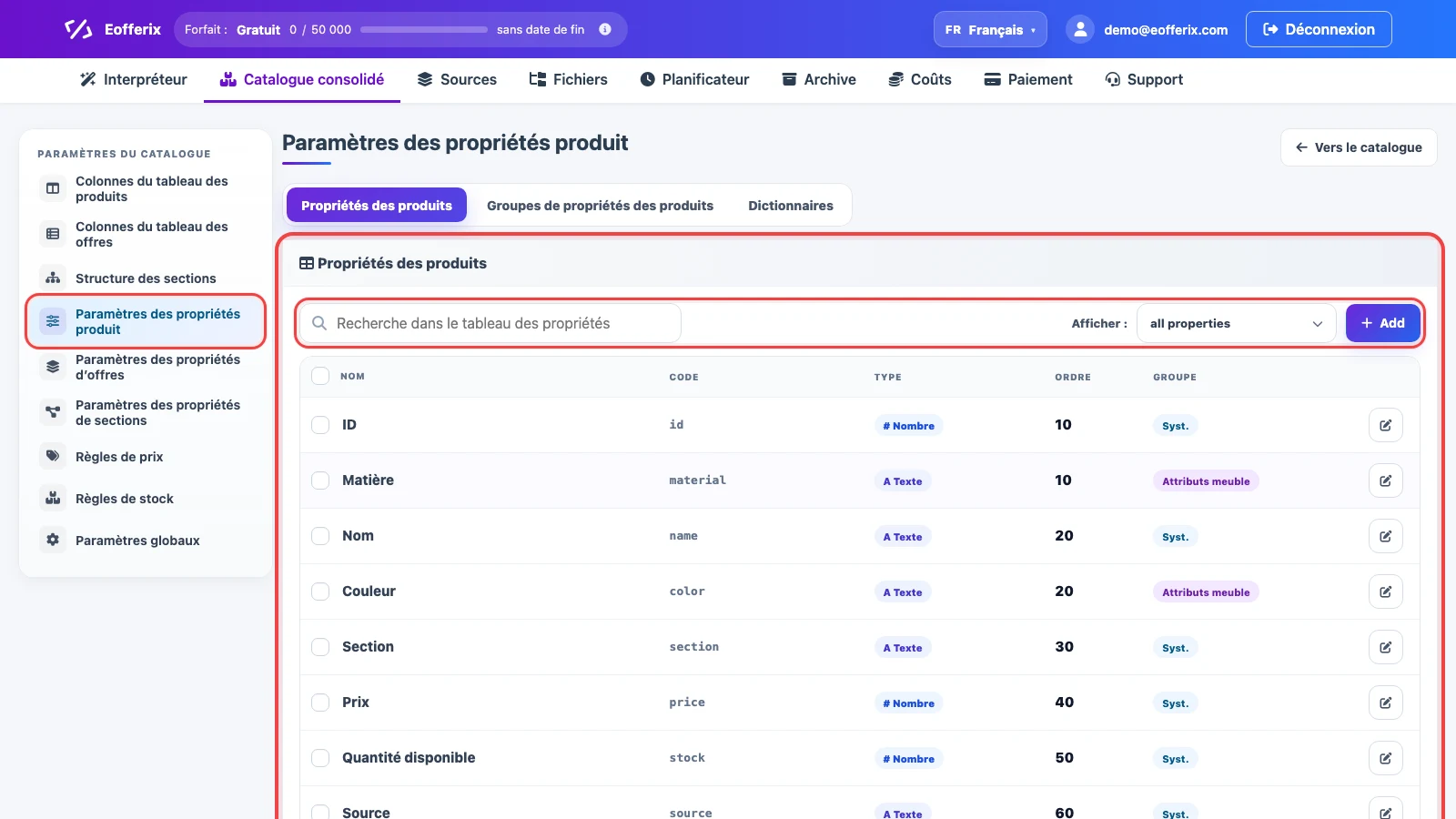The image size is (1456, 819).
Task: Click Vers le catalogue button
Action: click(x=1359, y=147)
